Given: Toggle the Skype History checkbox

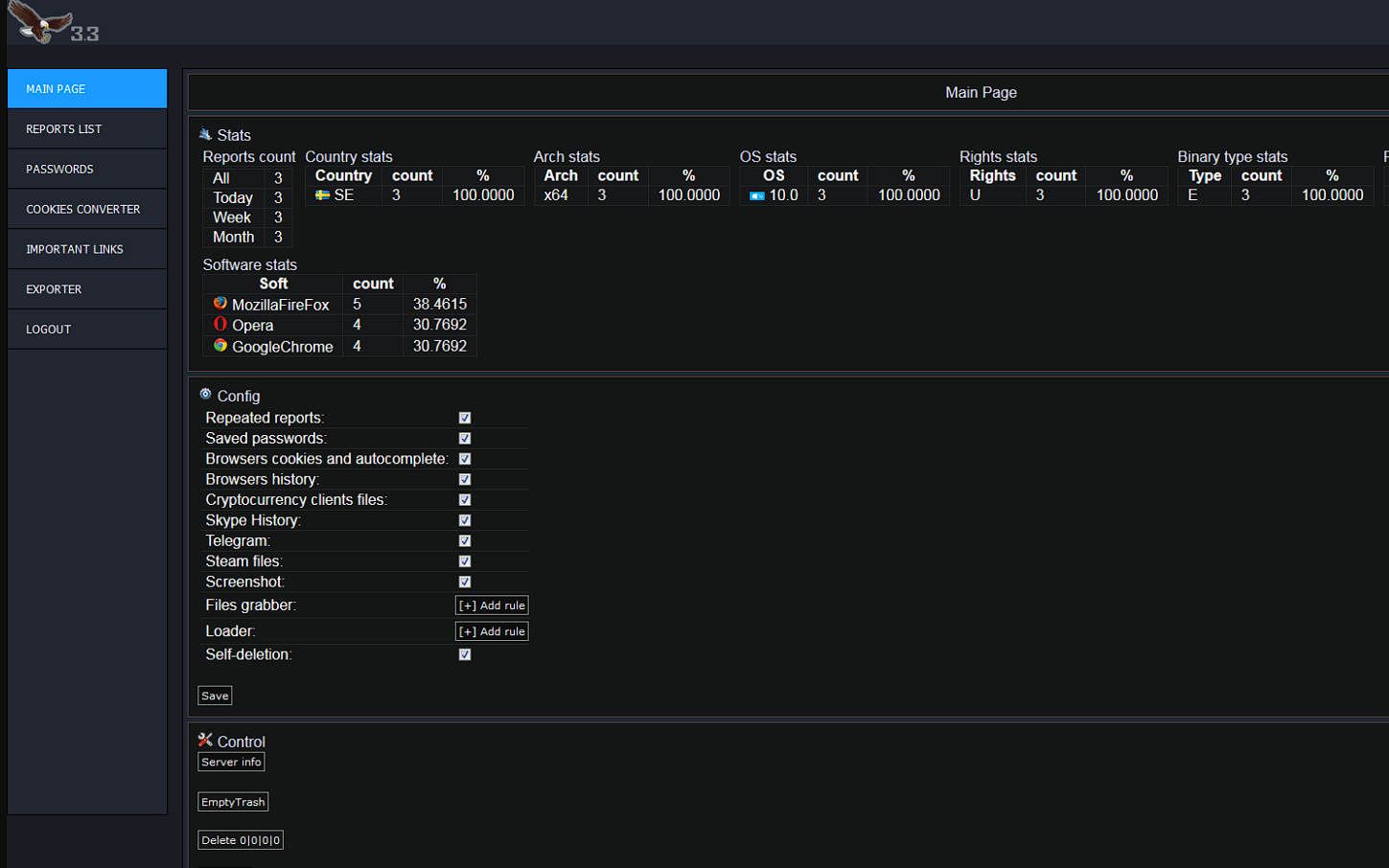Looking at the screenshot, I should coord(465,520).
